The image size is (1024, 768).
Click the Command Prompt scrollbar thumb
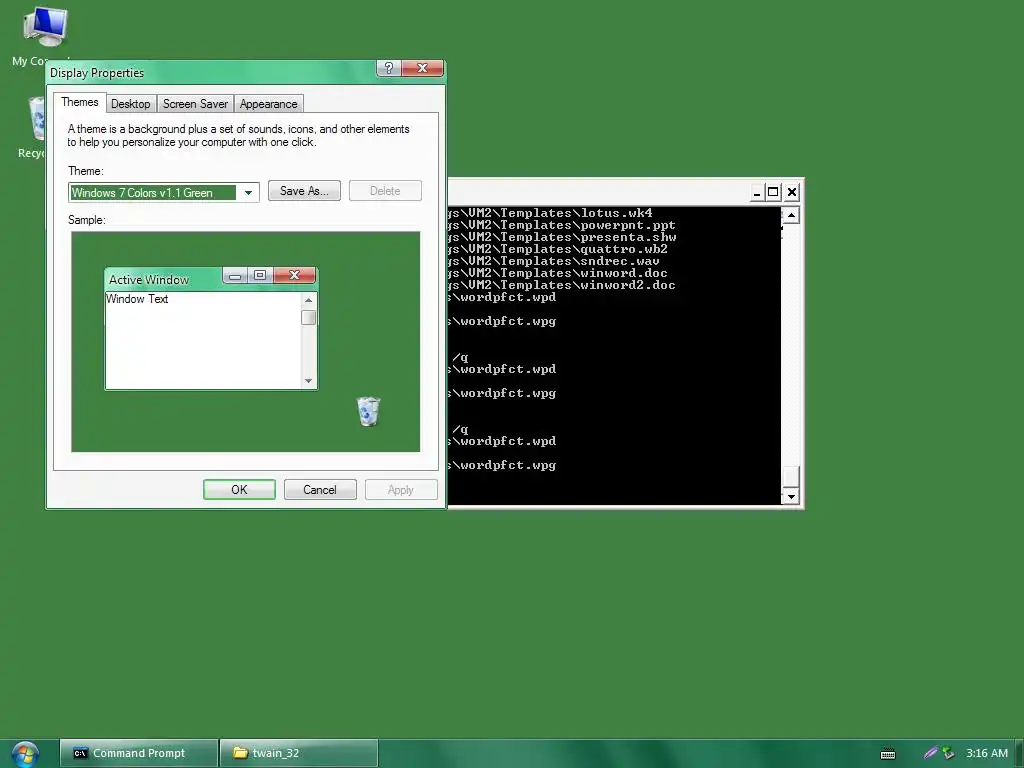click(791, 476)
